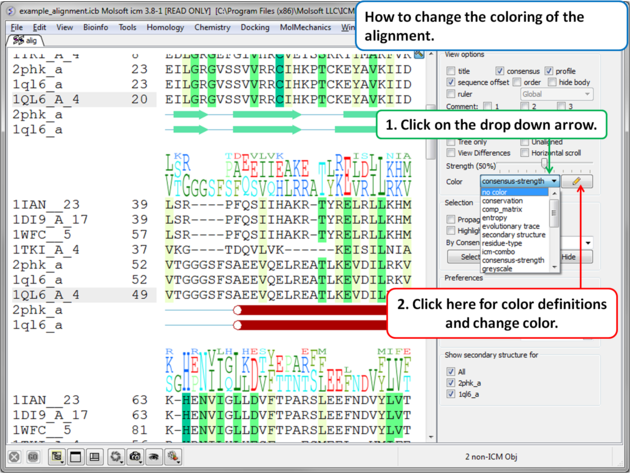Click the pencil color-edit icon button
Viewport: 630px width, 473px height.
pos(577,182)
